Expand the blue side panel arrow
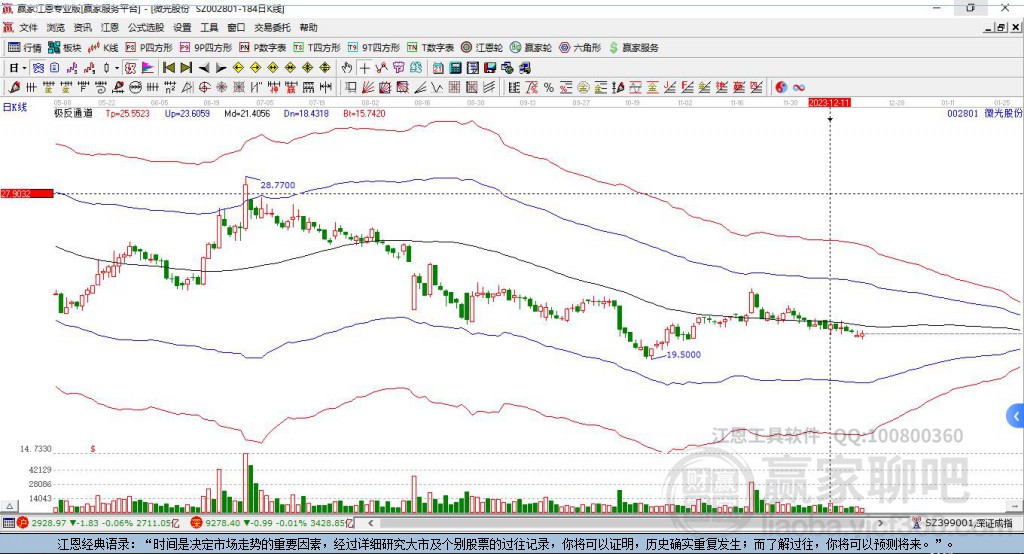The width and height of the screenshot is (1024, 554). click(x=1016, y=416)
